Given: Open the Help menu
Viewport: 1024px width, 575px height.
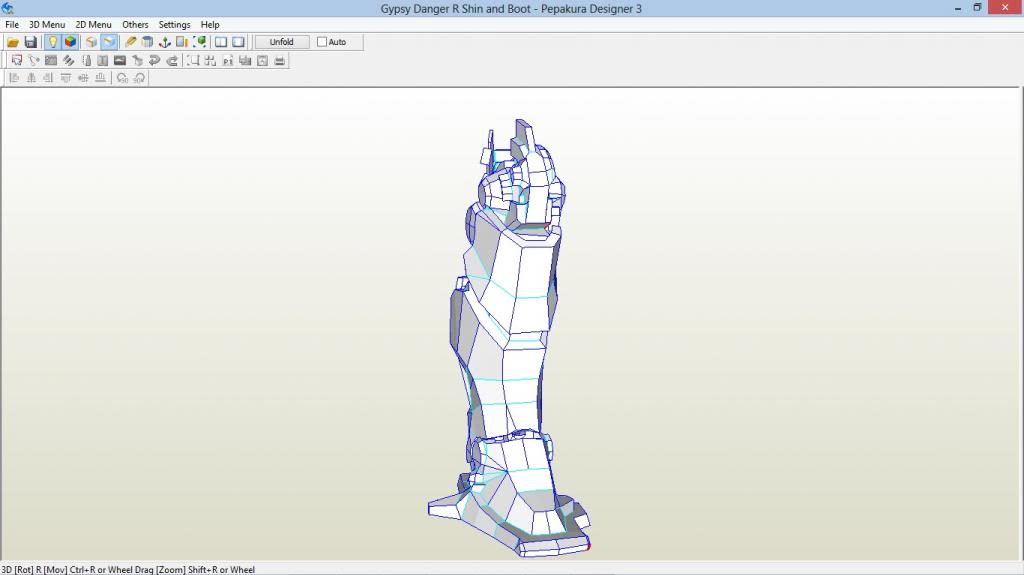Looking at the screenshot, I should click(x=210, y=25).
